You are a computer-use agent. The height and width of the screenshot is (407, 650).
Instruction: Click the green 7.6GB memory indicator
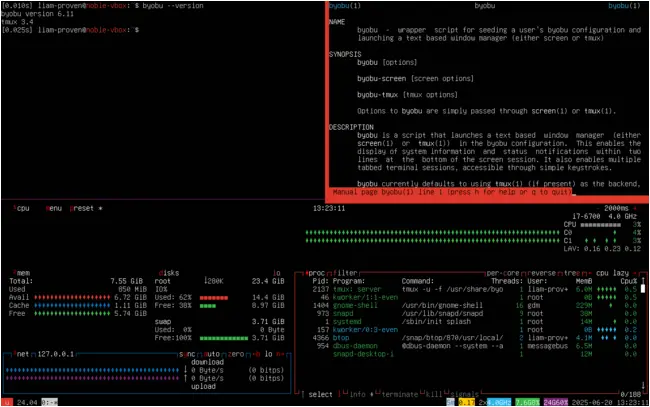coord(528,402)
